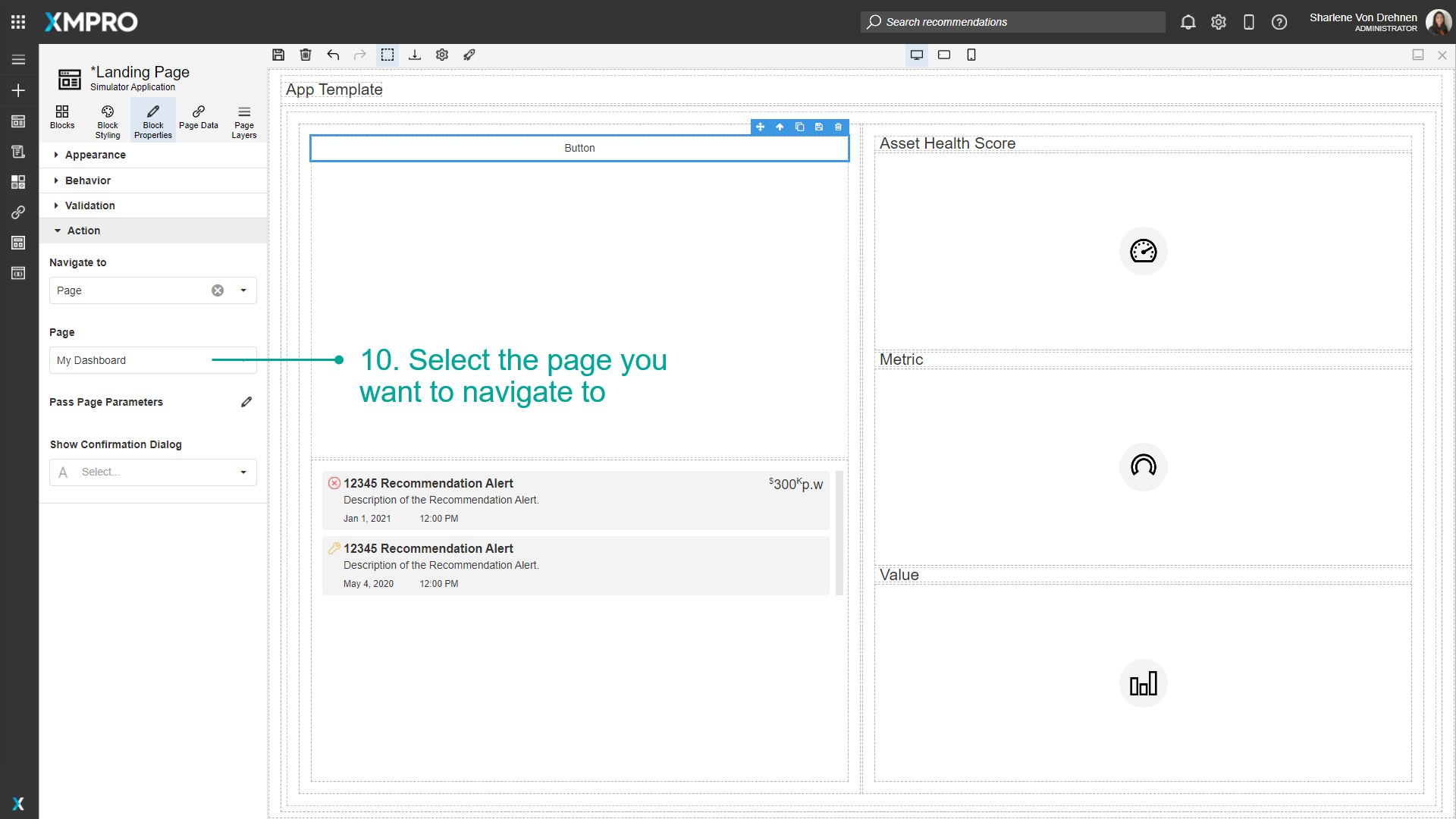Clear the Navigate to Page selection
Viewport: 1456px width, 819px height.
218,290
